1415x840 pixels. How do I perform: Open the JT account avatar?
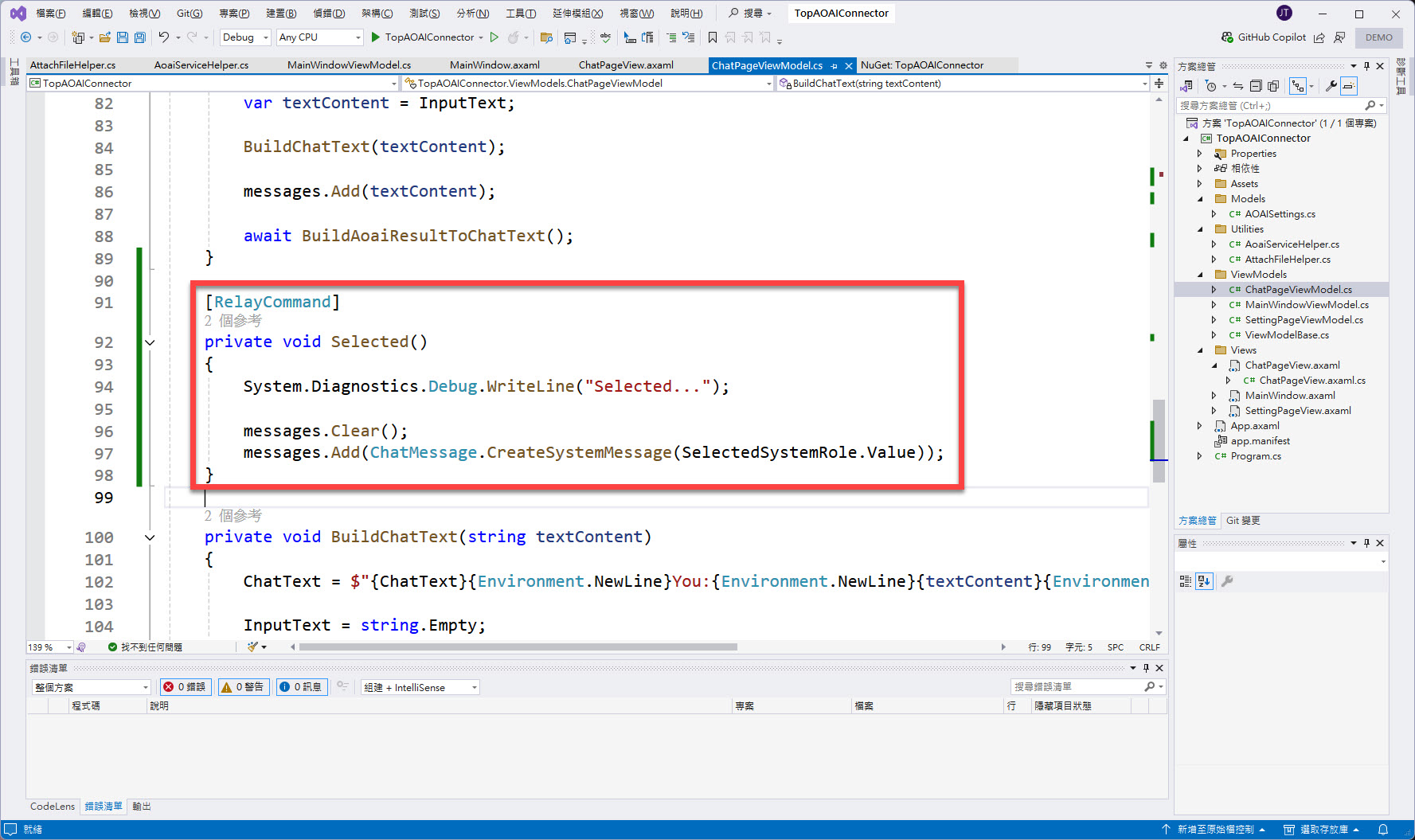pyautogui.click(x=1284, y=14)
